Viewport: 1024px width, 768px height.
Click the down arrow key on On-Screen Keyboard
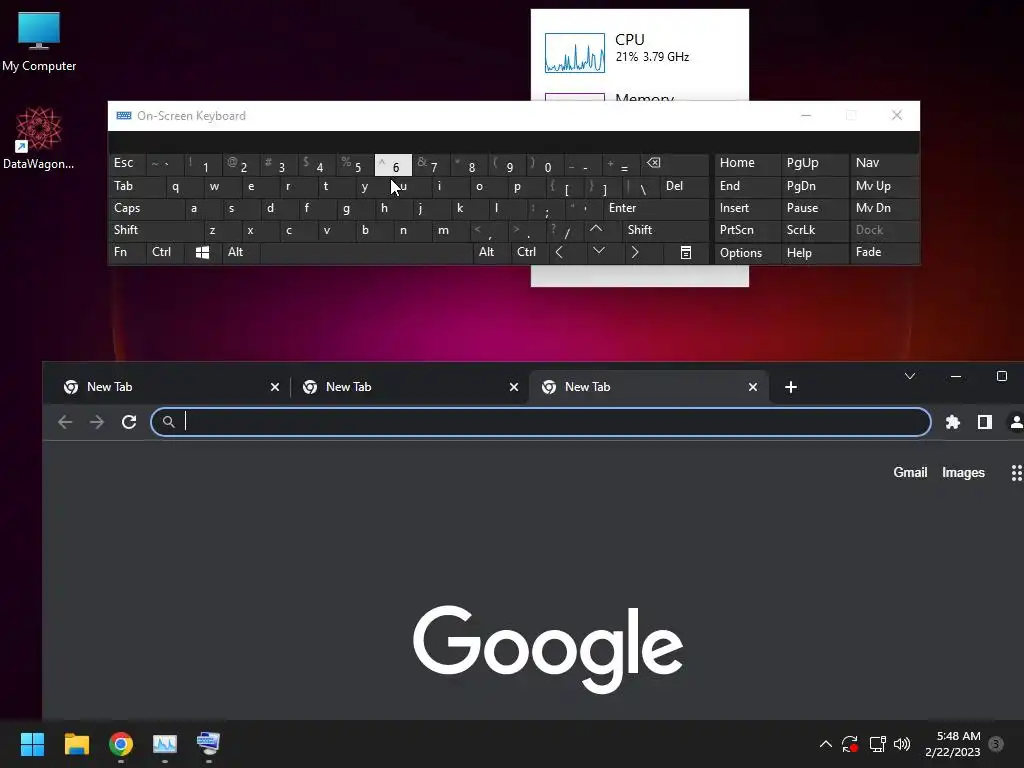pos(598,252)
